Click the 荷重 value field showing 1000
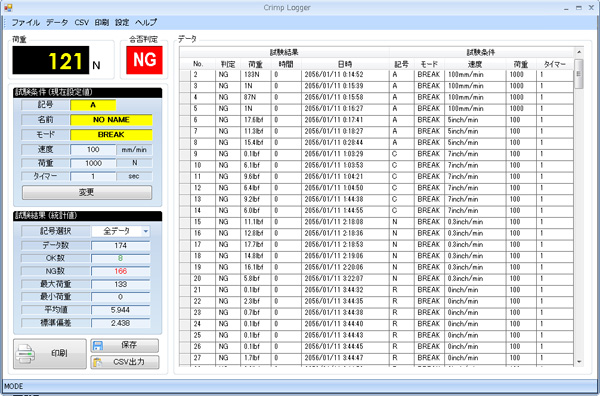Image resolution: width=600 pixels, height=396 pixels. pyautogui.click(x=93, y=163)
